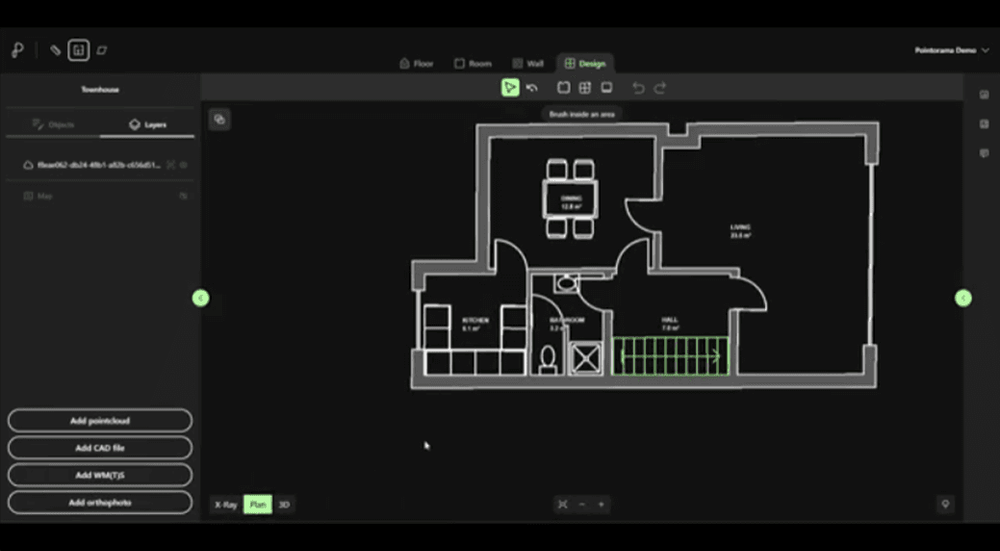
Task: Select the ruler measure tool at top-left
Action: (55, 50)
